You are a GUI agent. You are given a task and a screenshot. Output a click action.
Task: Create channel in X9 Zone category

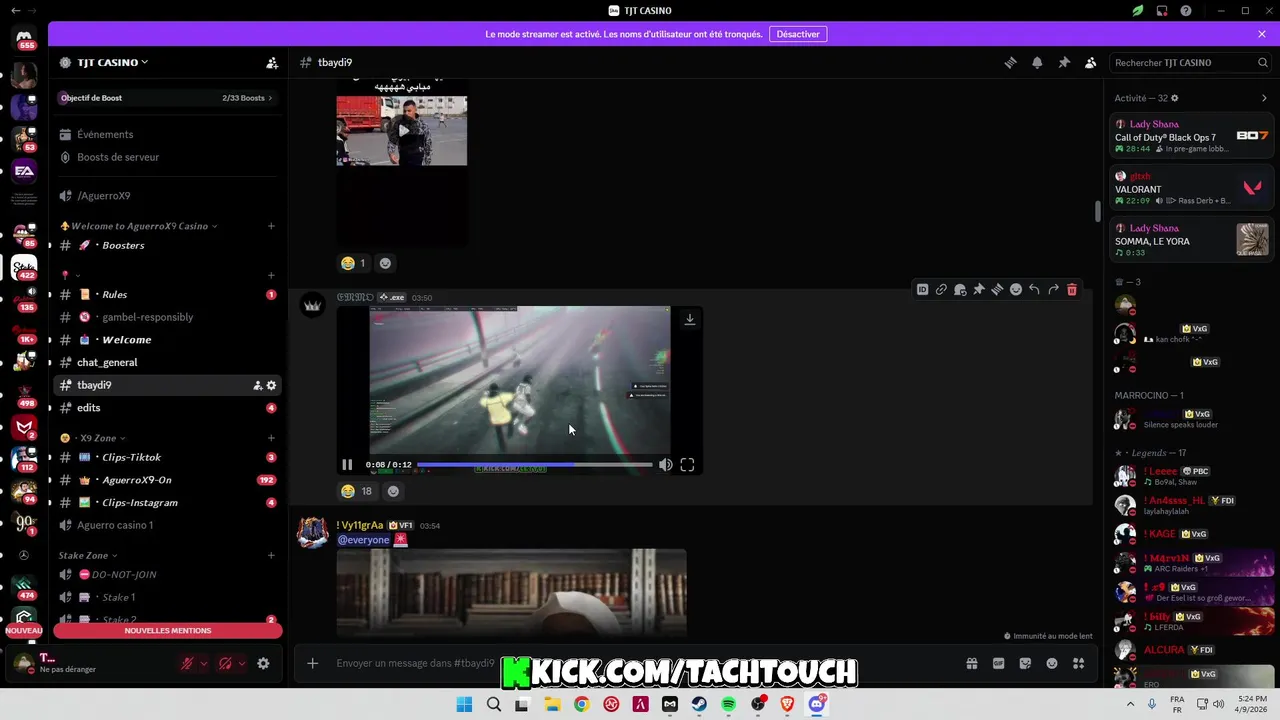271,438
